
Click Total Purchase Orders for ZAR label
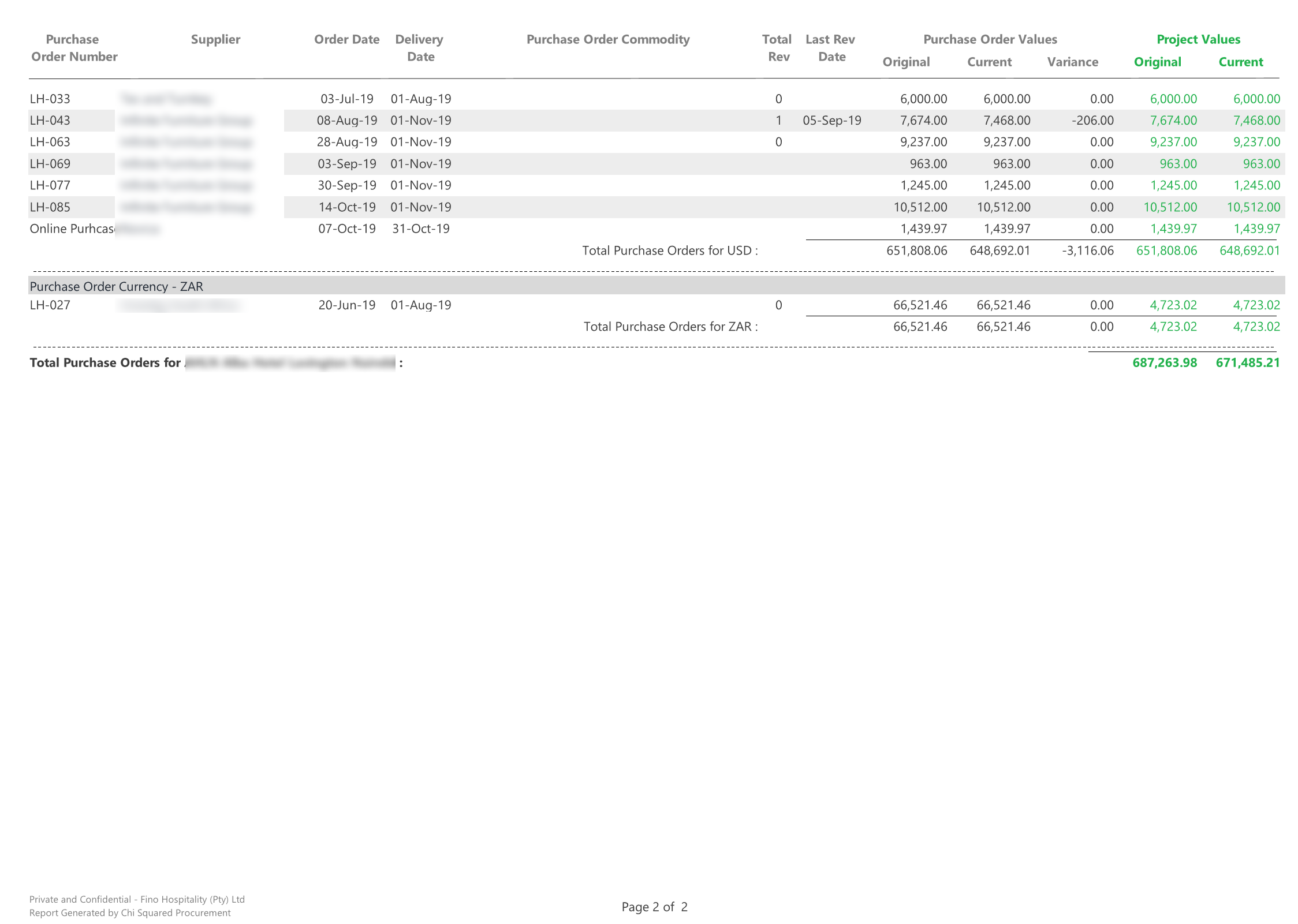point(670,327)
